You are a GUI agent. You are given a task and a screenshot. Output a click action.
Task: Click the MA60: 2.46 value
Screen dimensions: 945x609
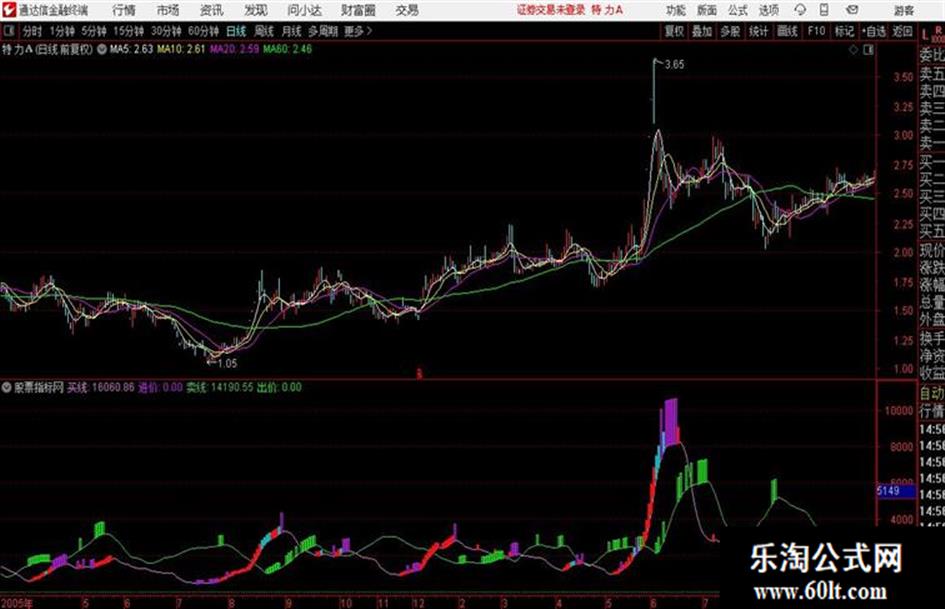click(287, 49)
